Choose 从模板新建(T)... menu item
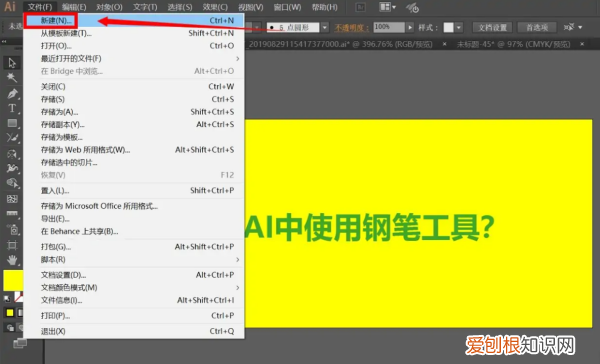This screenshot has width=600, height=364. tap(134, 33)
